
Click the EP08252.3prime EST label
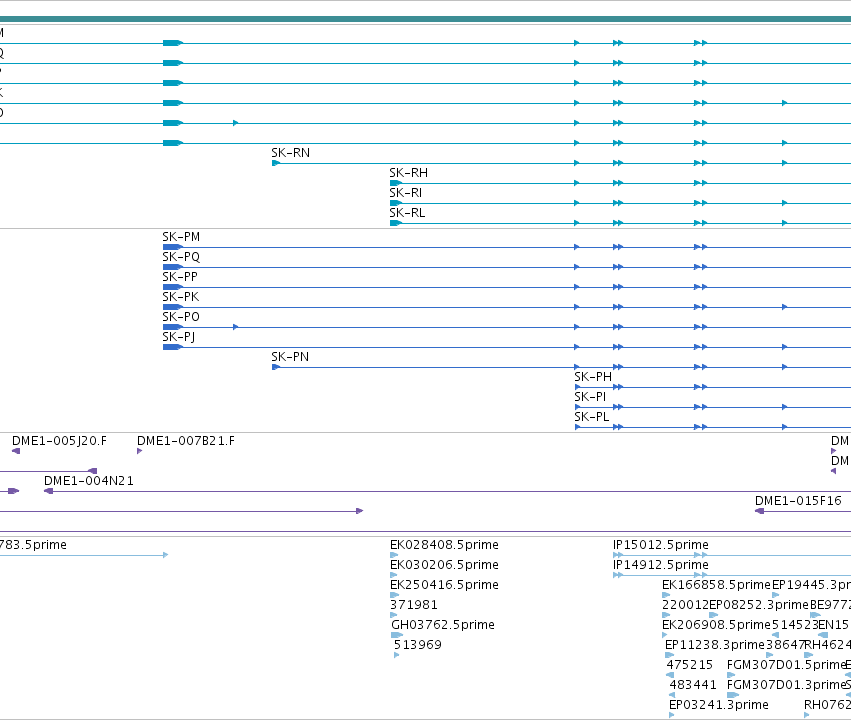point(759,605)
